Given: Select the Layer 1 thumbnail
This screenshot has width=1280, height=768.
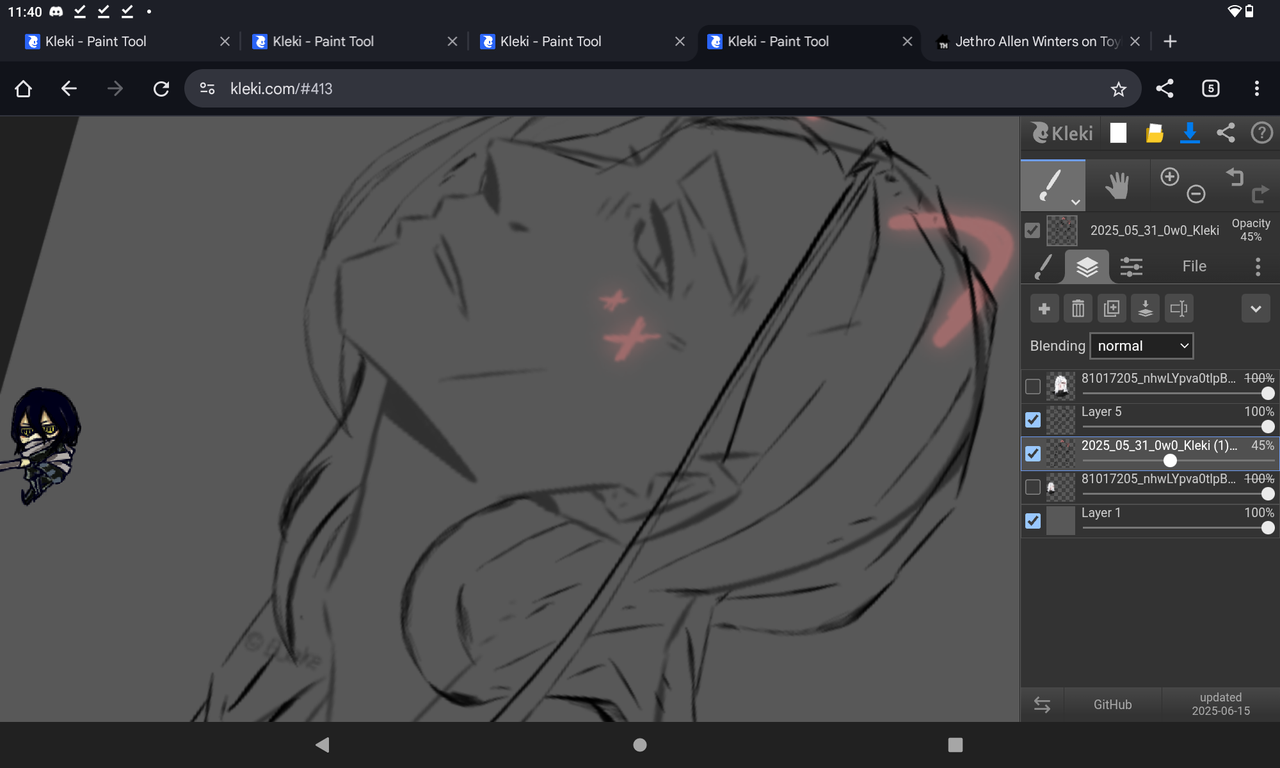Looking at the screenshot, I should click(x=1060, y=520).
